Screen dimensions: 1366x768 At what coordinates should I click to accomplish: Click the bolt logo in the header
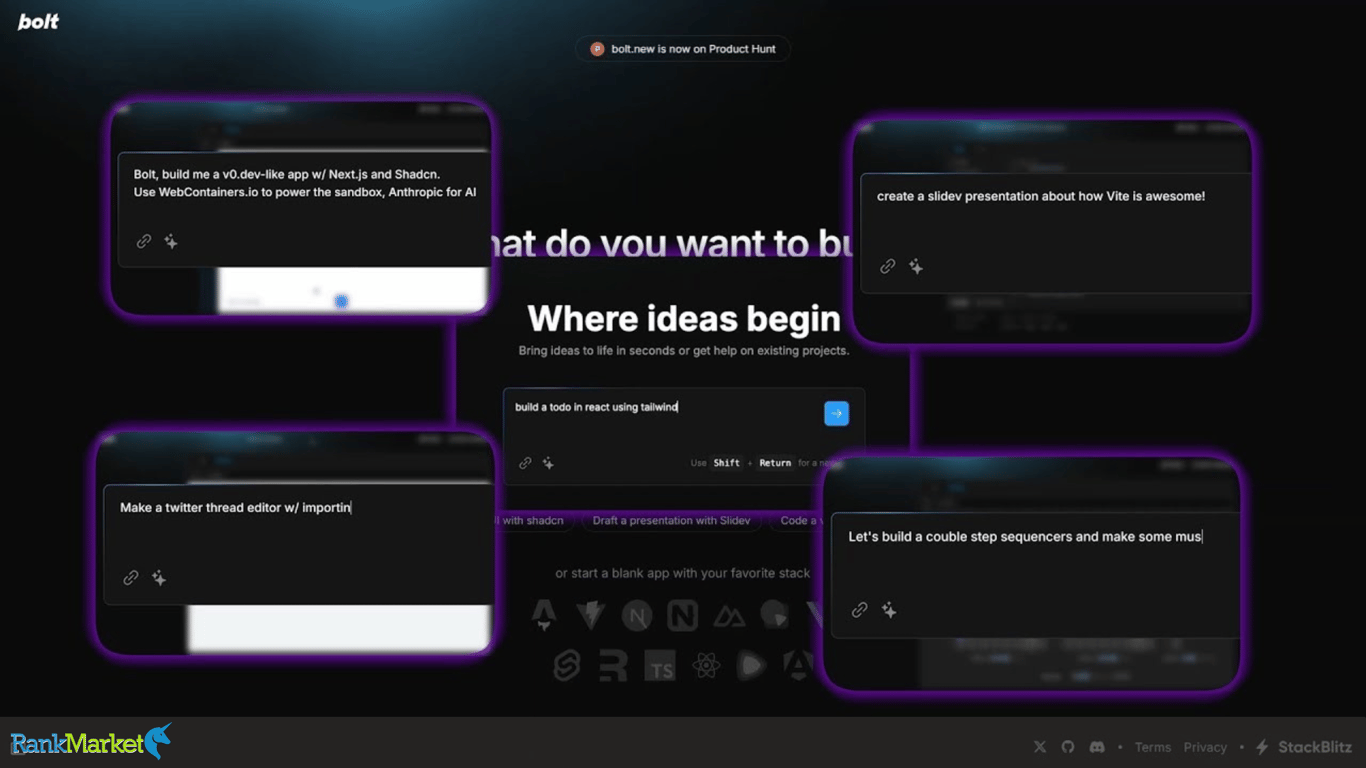click(x=38, y=21)
